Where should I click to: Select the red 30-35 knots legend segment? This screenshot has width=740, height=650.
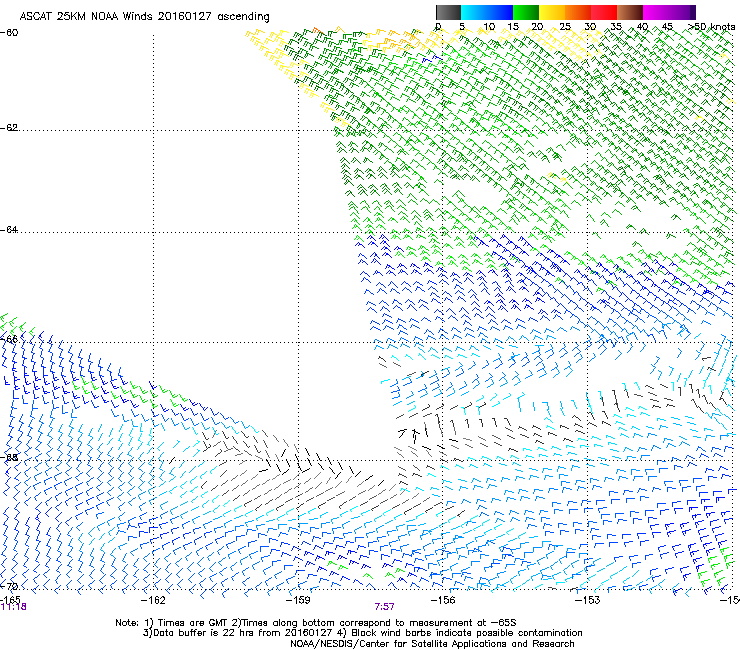click(604, 12)
